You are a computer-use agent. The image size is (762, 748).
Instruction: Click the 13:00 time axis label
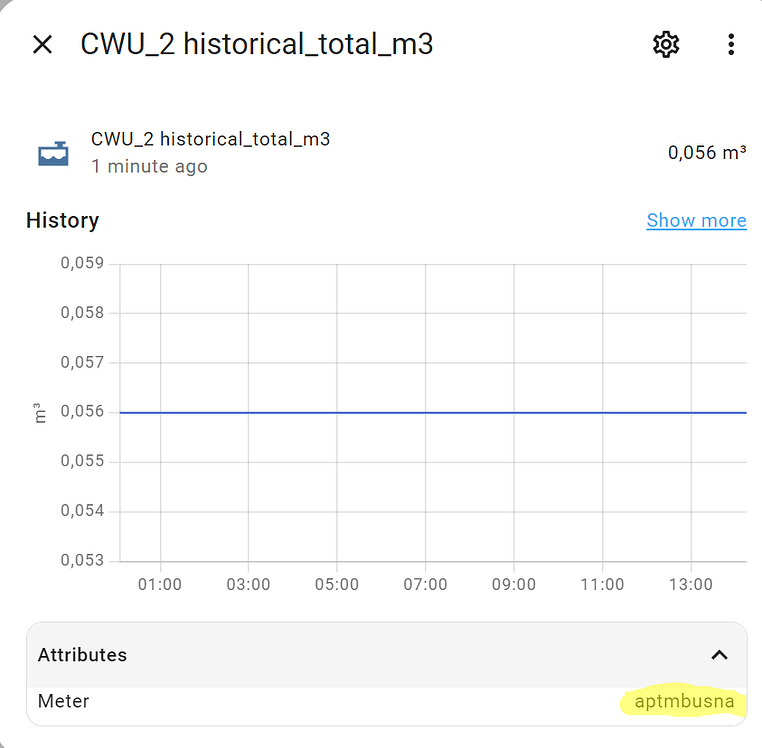pyautogui.click(x=691, y=584)
